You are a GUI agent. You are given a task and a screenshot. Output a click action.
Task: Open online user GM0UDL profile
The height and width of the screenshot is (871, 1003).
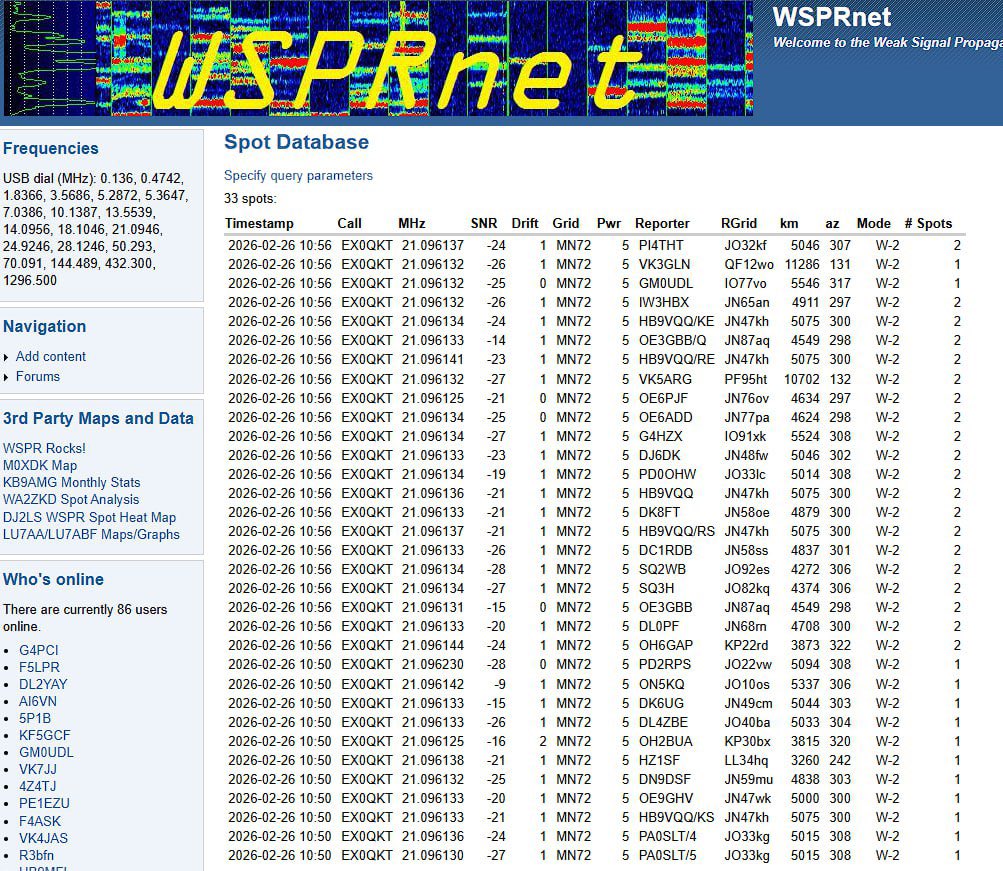[46, 752]
